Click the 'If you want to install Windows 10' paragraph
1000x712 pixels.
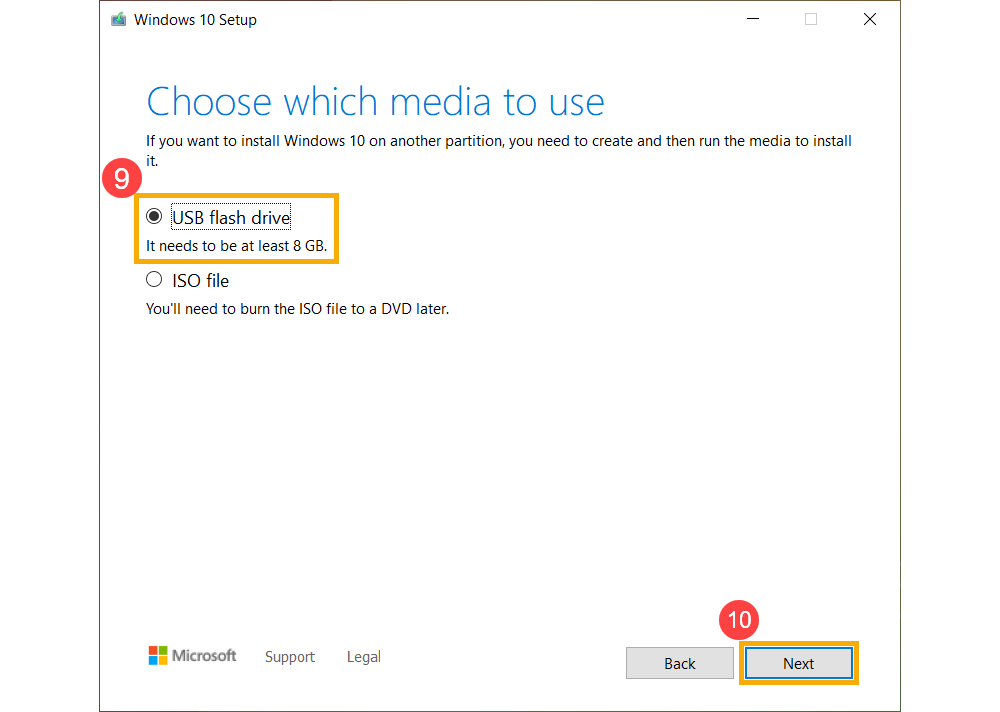pyautogui.click(x=499, y=151)
